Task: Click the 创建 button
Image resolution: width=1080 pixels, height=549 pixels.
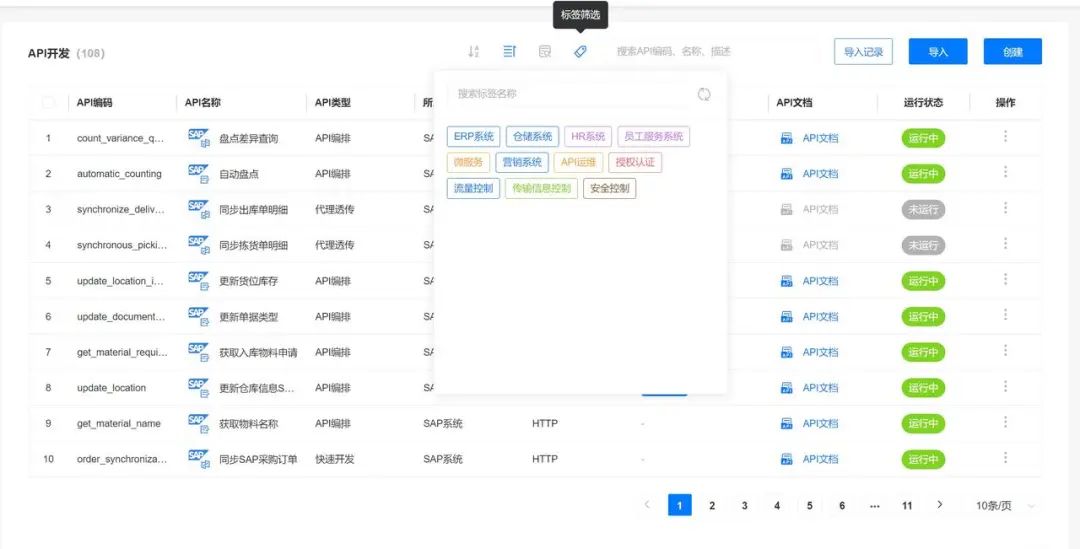Action: [1012, 52]
